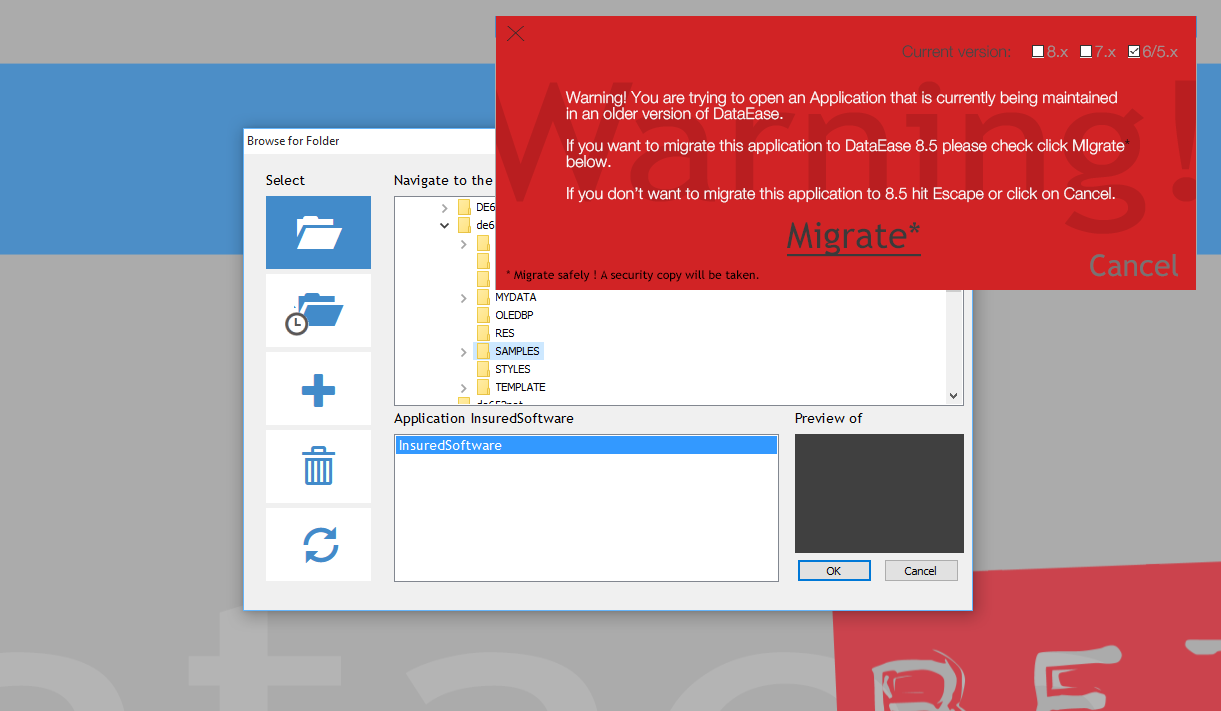
Task: Click Cancel in the red warning panel
Action: click(x=1133, y=265)
